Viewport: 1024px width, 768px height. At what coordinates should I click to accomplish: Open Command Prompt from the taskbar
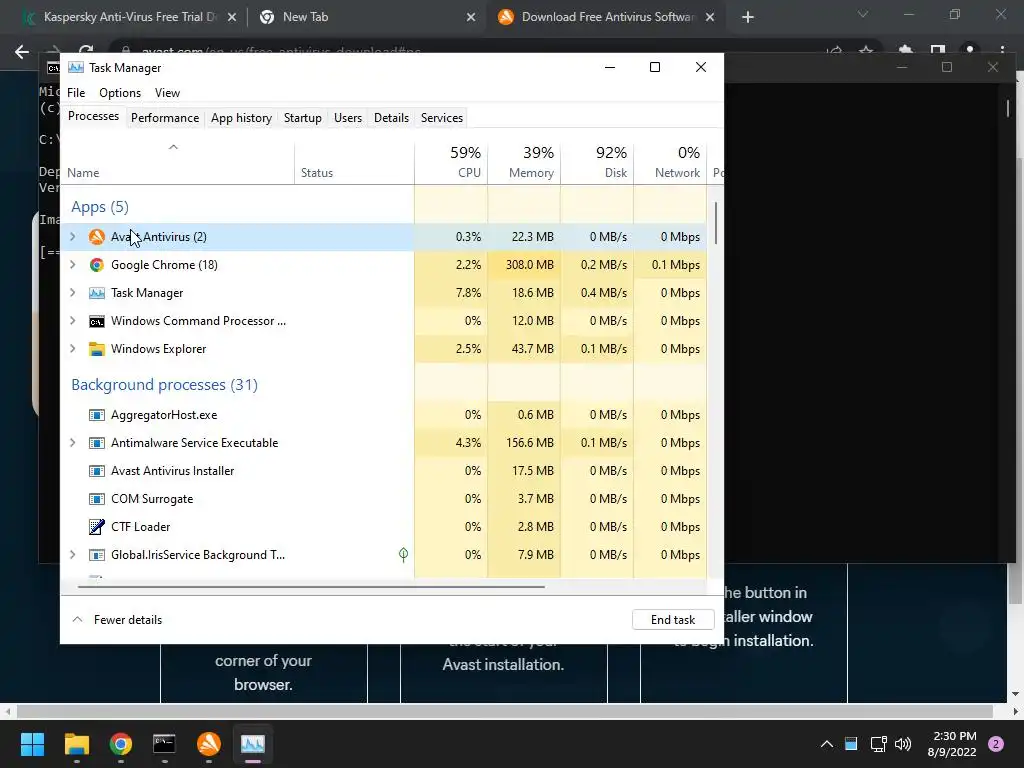click(x=165, y=744)
